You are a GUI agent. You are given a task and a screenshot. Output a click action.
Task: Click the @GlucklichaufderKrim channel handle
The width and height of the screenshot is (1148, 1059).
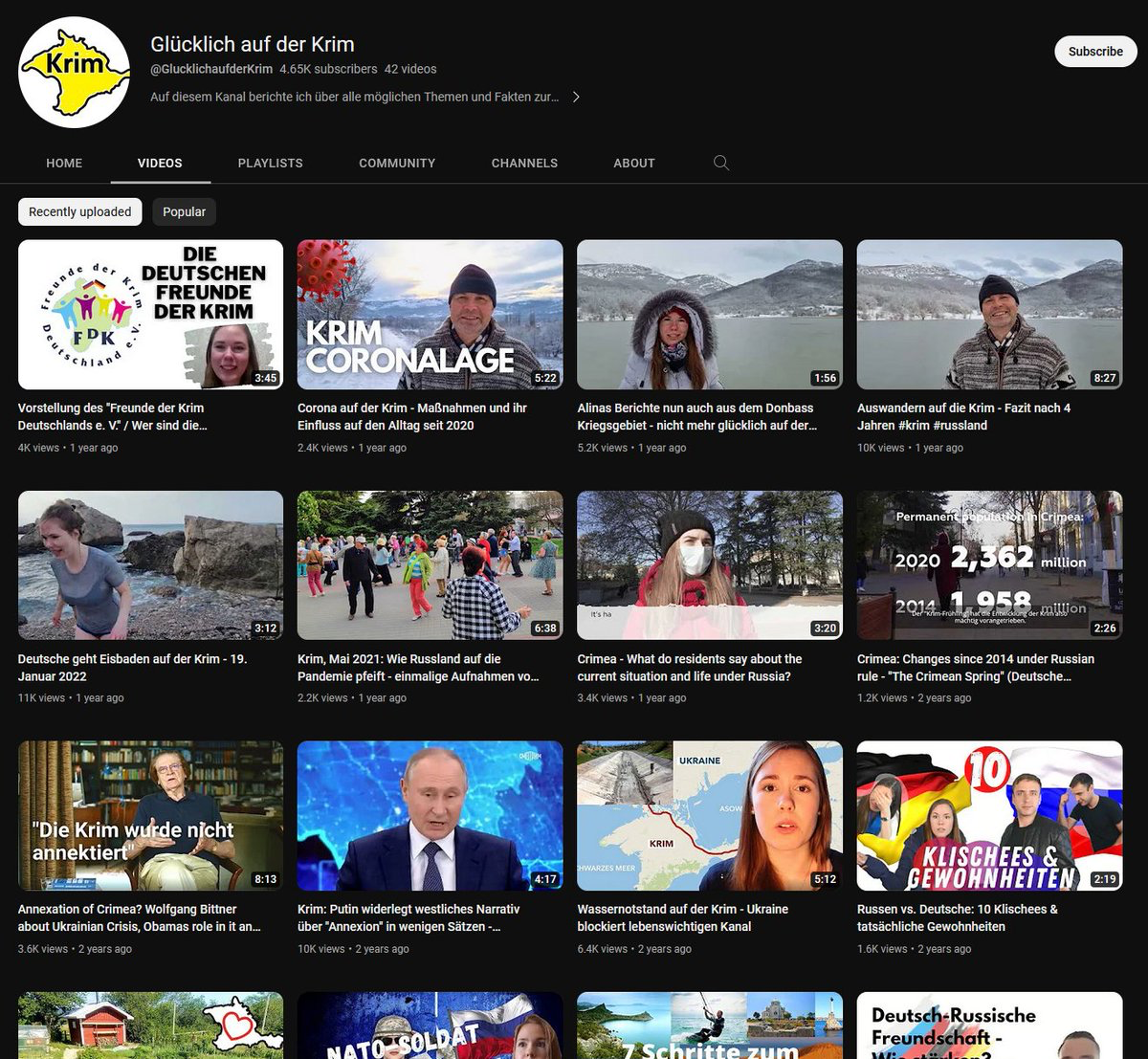click(211, 69)
